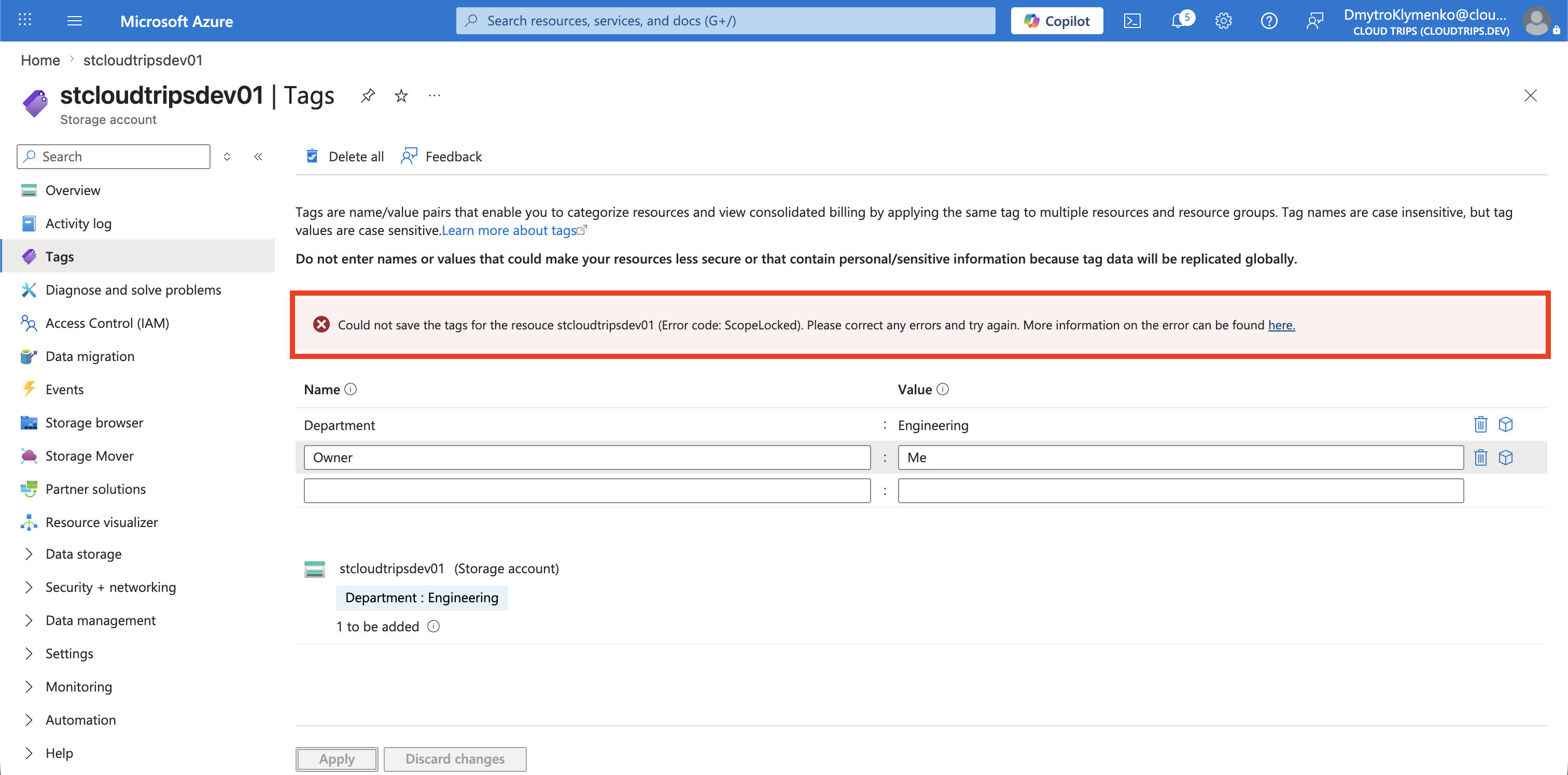Open Copilot
The image size is (1568, 775).
tap(1057, 21)
